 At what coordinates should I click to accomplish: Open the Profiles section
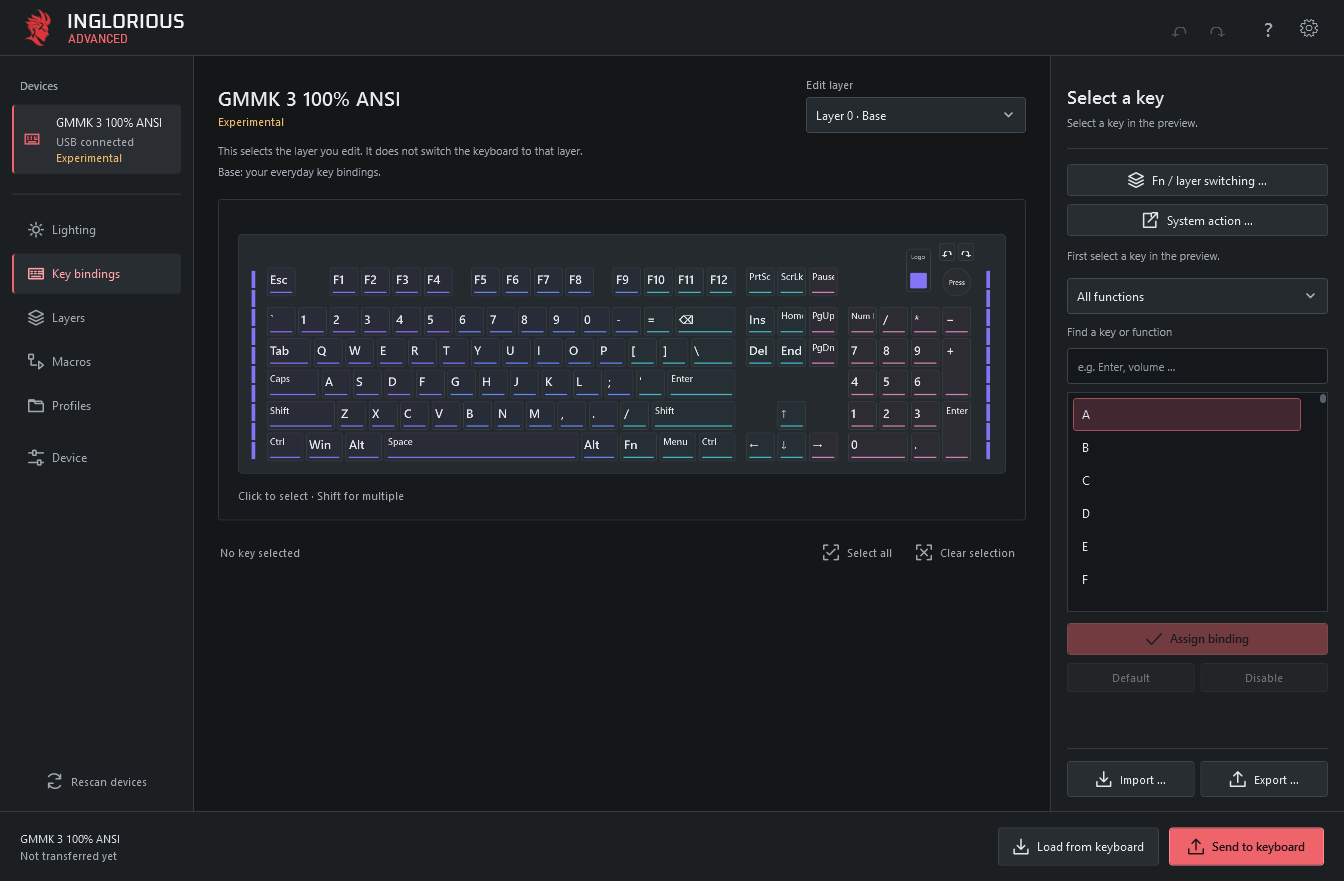point(97,406)
